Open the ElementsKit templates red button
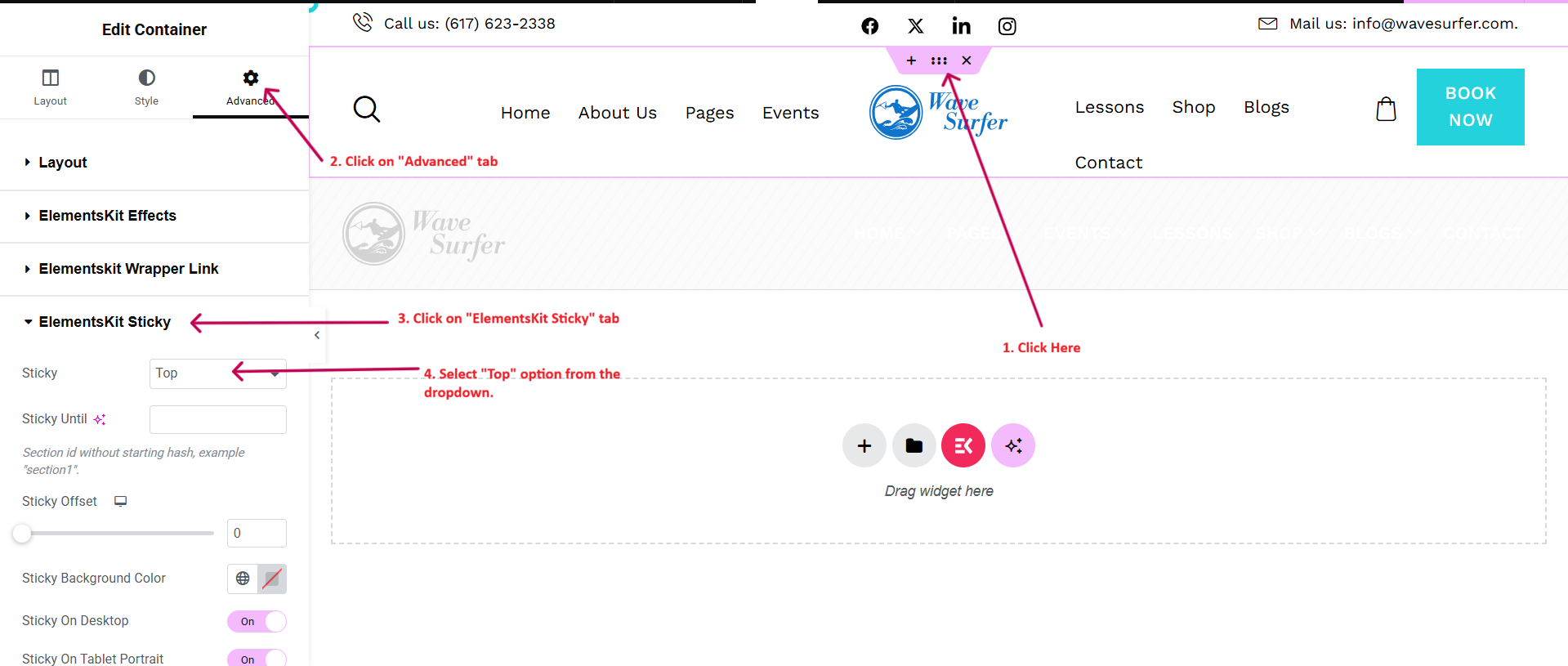Viewport: 1568px width, 666px height. pos(963,445)
